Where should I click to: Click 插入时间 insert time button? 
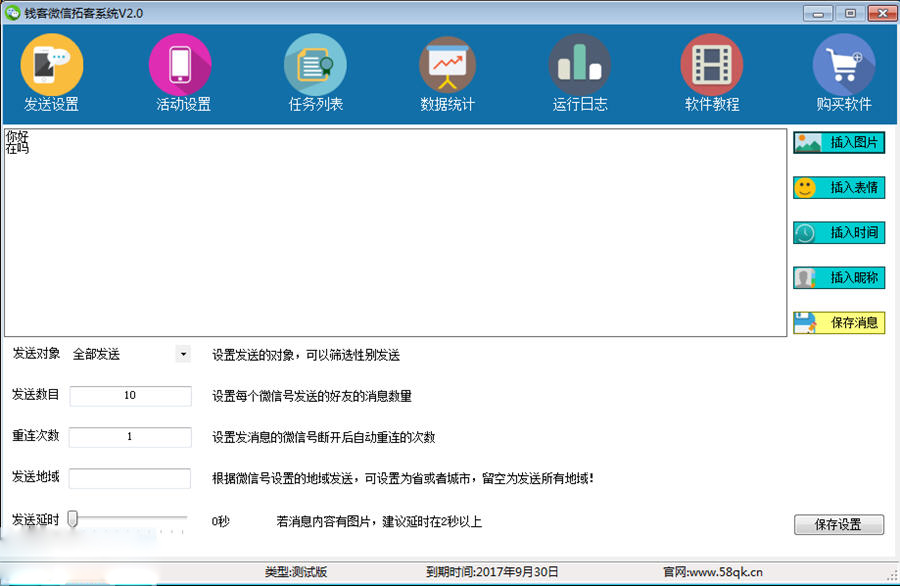tap(839, 233)
